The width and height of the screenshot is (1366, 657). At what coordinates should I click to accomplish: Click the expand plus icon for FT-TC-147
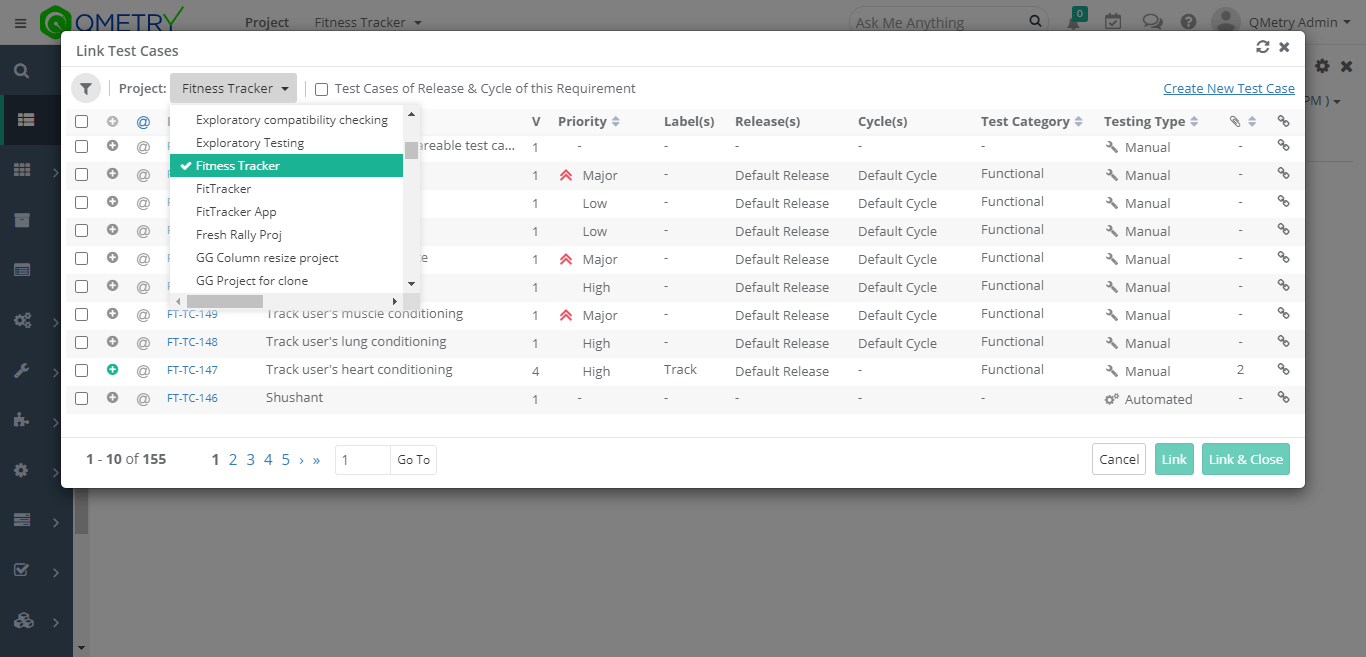[112, 370]
